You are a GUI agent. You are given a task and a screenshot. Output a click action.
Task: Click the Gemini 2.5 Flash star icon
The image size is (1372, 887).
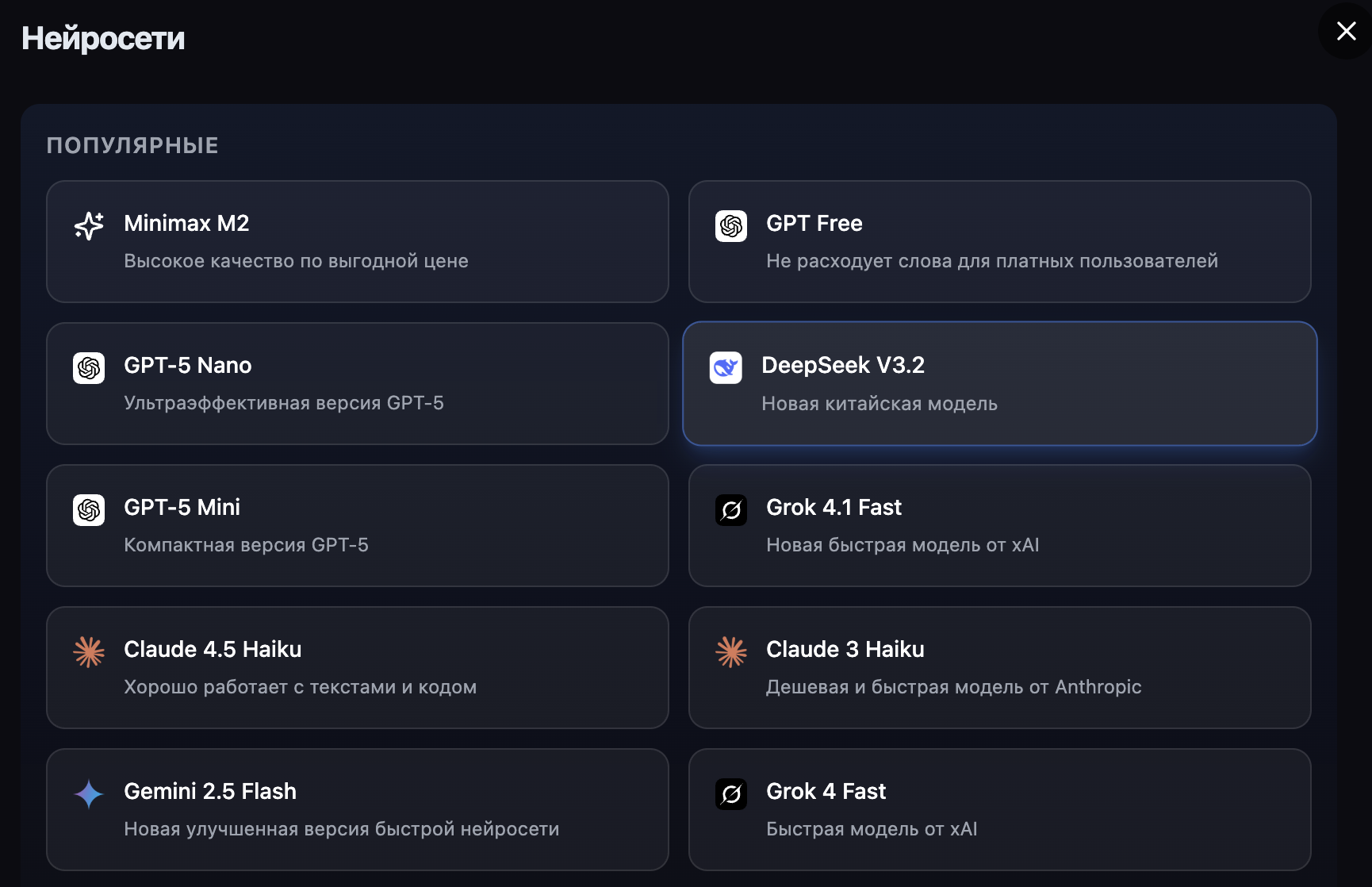click(x=89, y=794)
